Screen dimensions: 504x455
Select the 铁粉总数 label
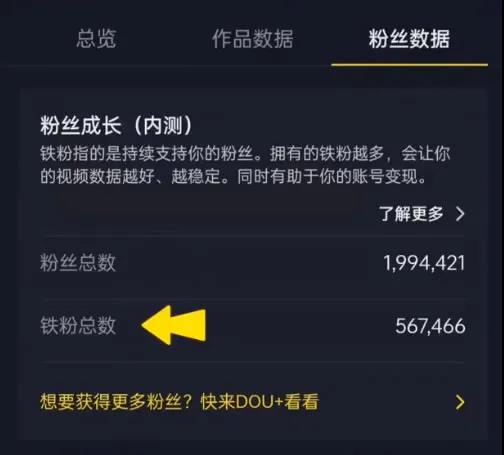point(78,325)
